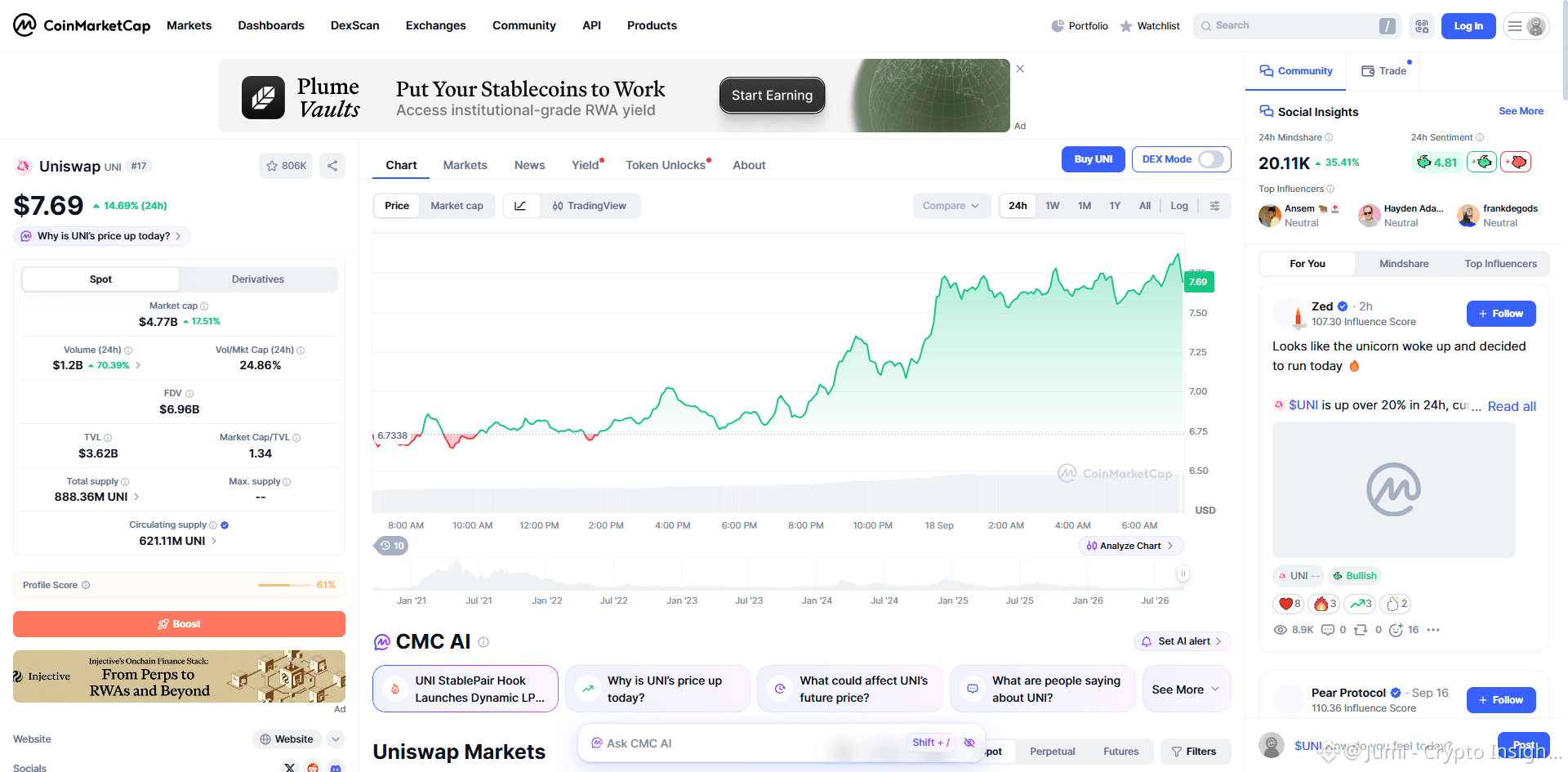Open the chart settings sliders icon
Image resolution: width=1568 pixels, height=772 pixels.
click(1214, 206)
